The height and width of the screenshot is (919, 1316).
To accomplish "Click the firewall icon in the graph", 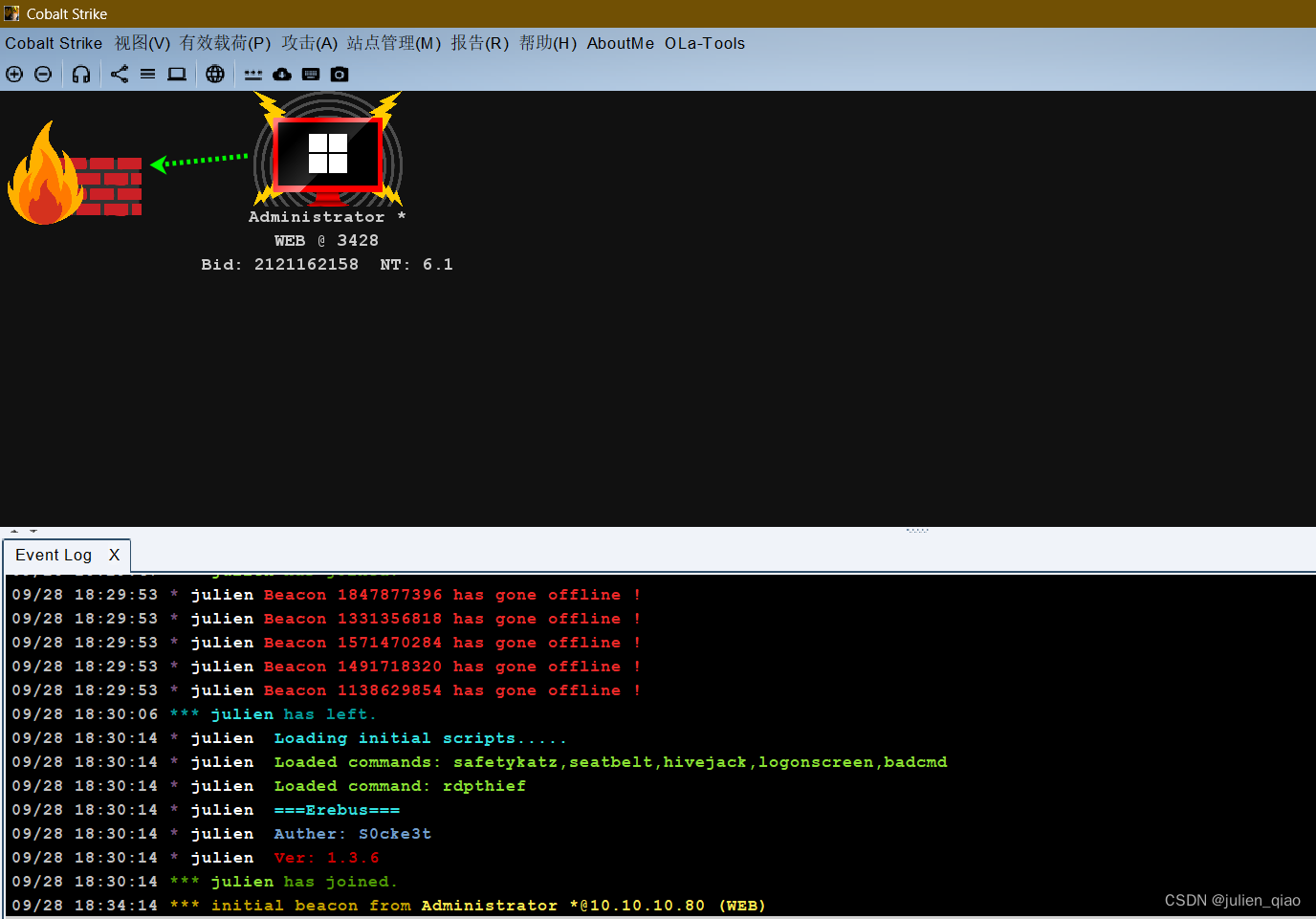I will click(x=75, y=174).
